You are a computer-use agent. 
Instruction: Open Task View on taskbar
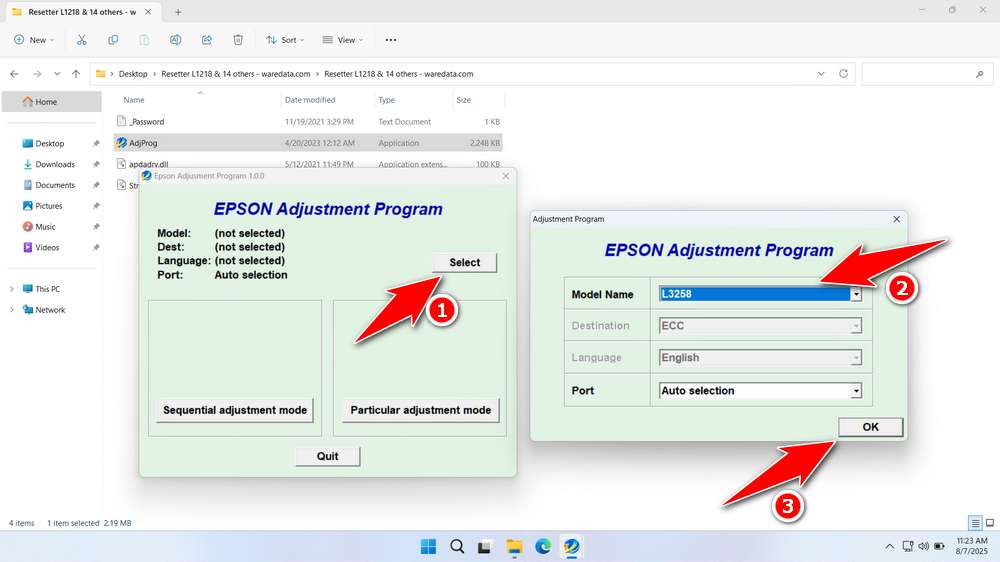point(485,547)
